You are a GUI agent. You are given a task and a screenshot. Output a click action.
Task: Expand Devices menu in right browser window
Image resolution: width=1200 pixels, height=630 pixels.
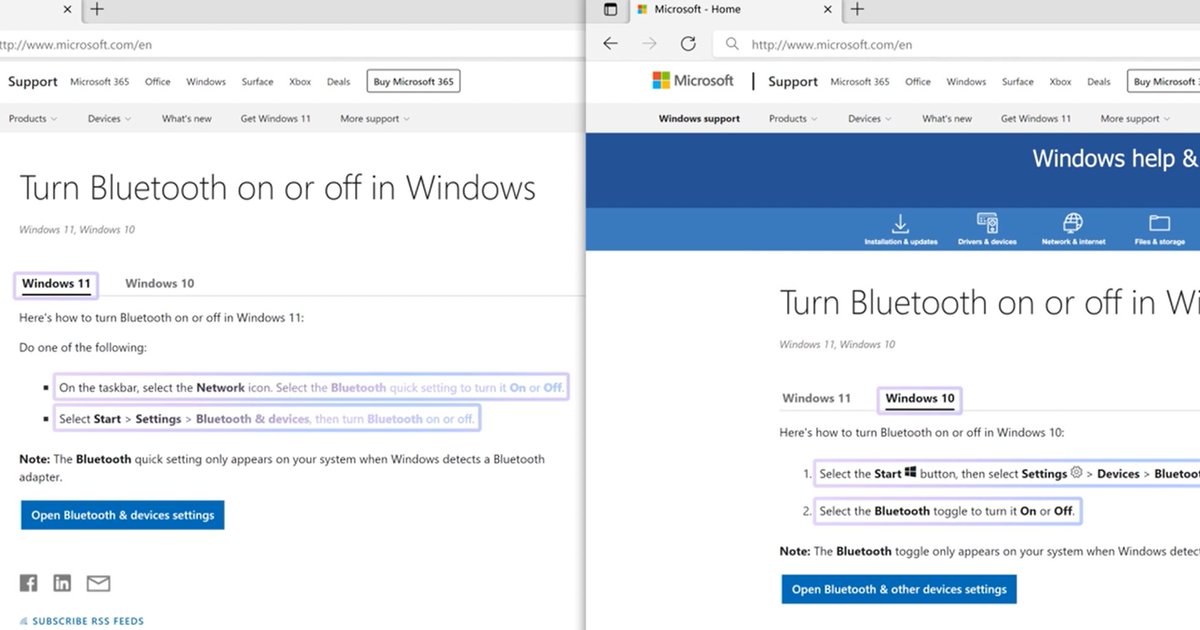(870, 119)
